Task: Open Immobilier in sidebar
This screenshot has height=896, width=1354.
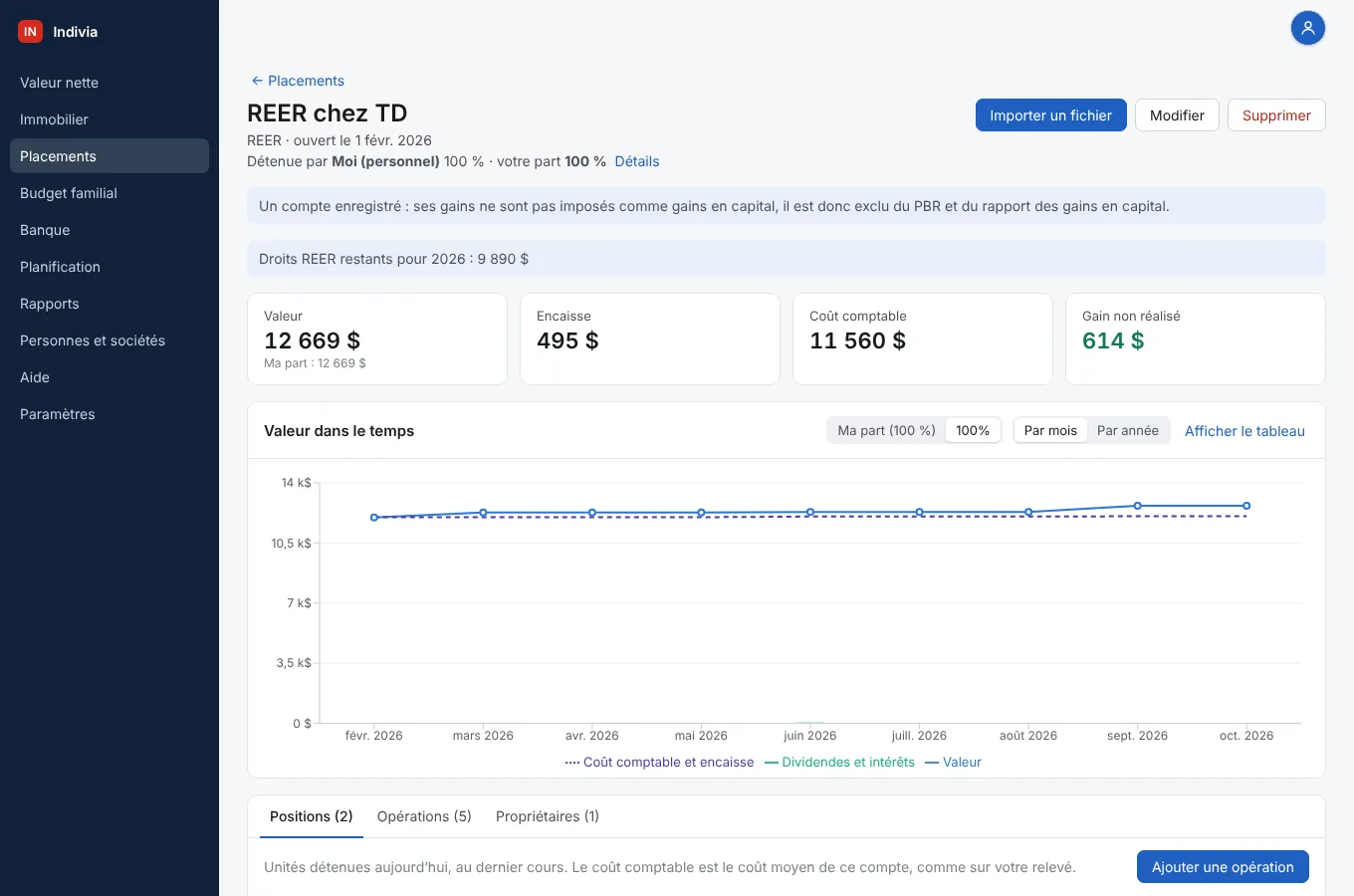Action: [110, 119]
